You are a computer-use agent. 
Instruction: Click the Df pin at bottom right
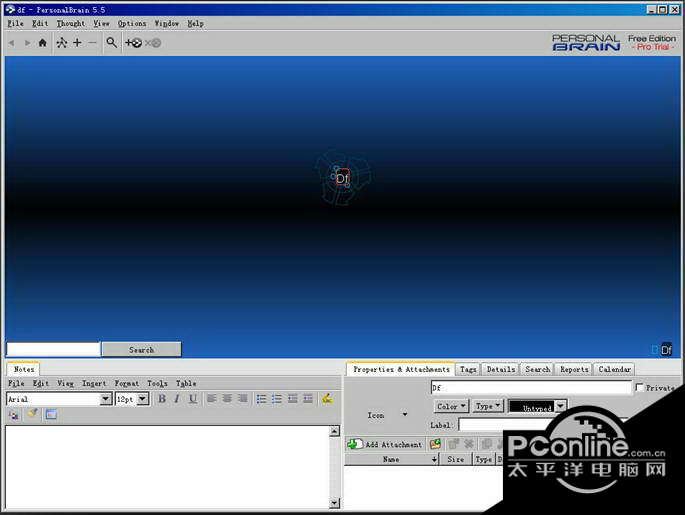(666, 350)
